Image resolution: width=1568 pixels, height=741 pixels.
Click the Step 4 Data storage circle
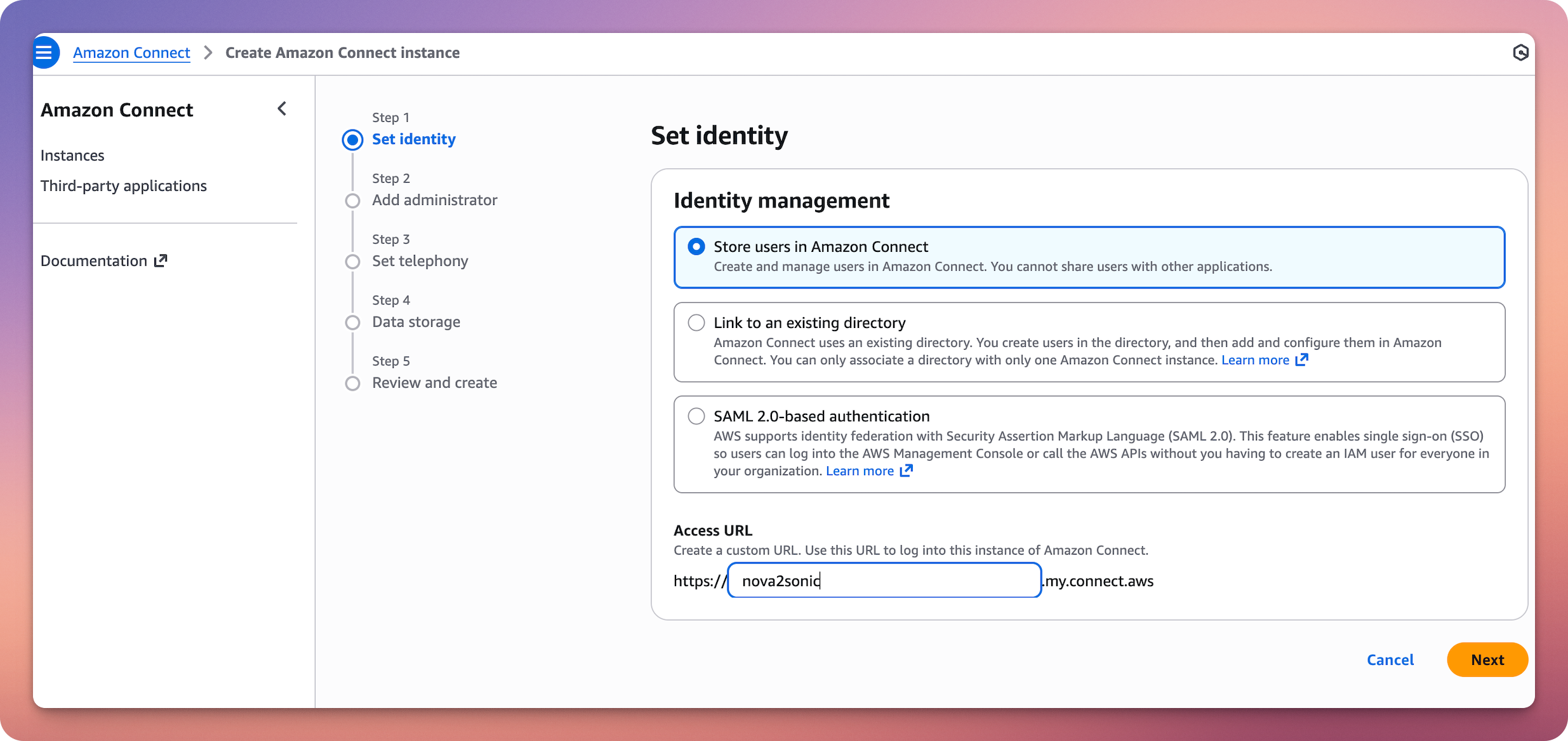(353, 322)
